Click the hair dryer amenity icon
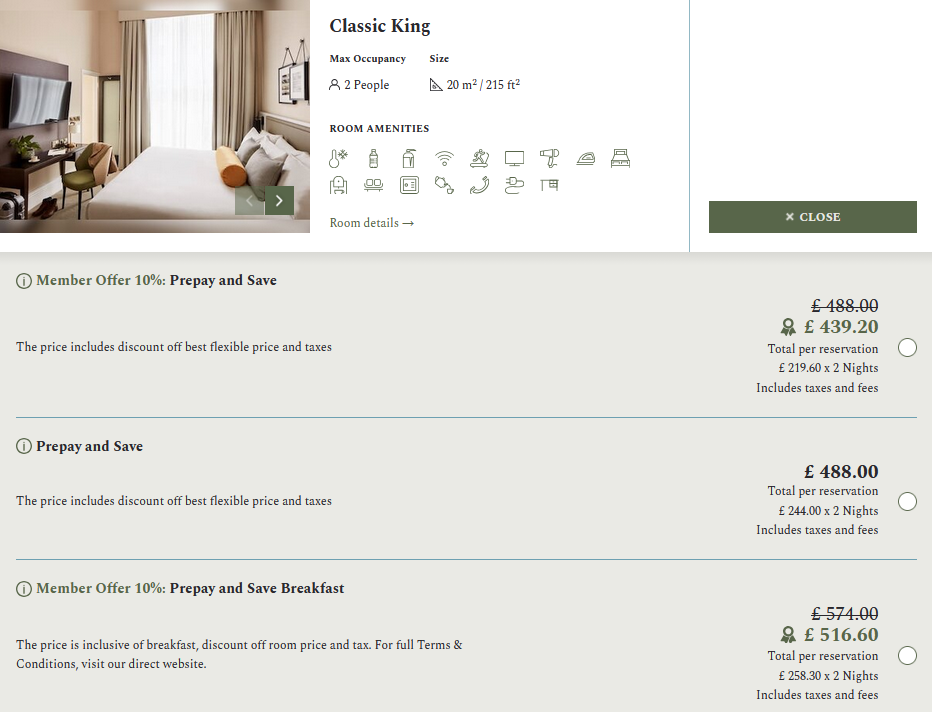This screenshot has height=712, width=932. coord(550,158)
